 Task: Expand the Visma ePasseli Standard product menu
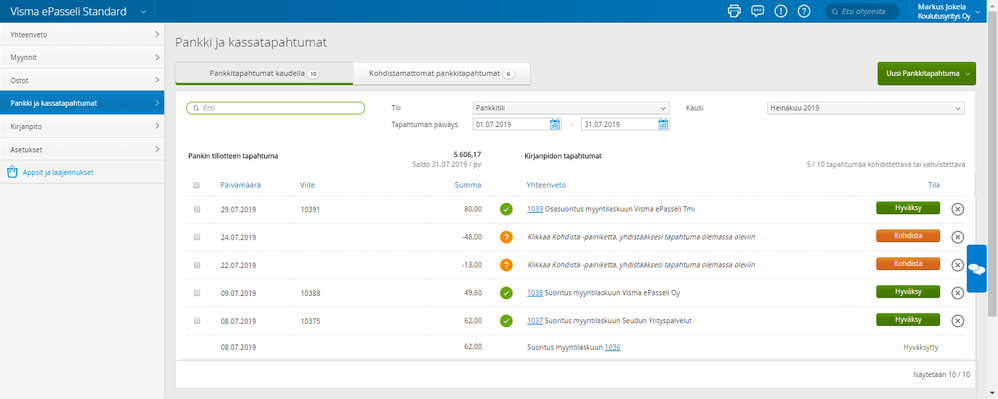click(x=143, y=11)
